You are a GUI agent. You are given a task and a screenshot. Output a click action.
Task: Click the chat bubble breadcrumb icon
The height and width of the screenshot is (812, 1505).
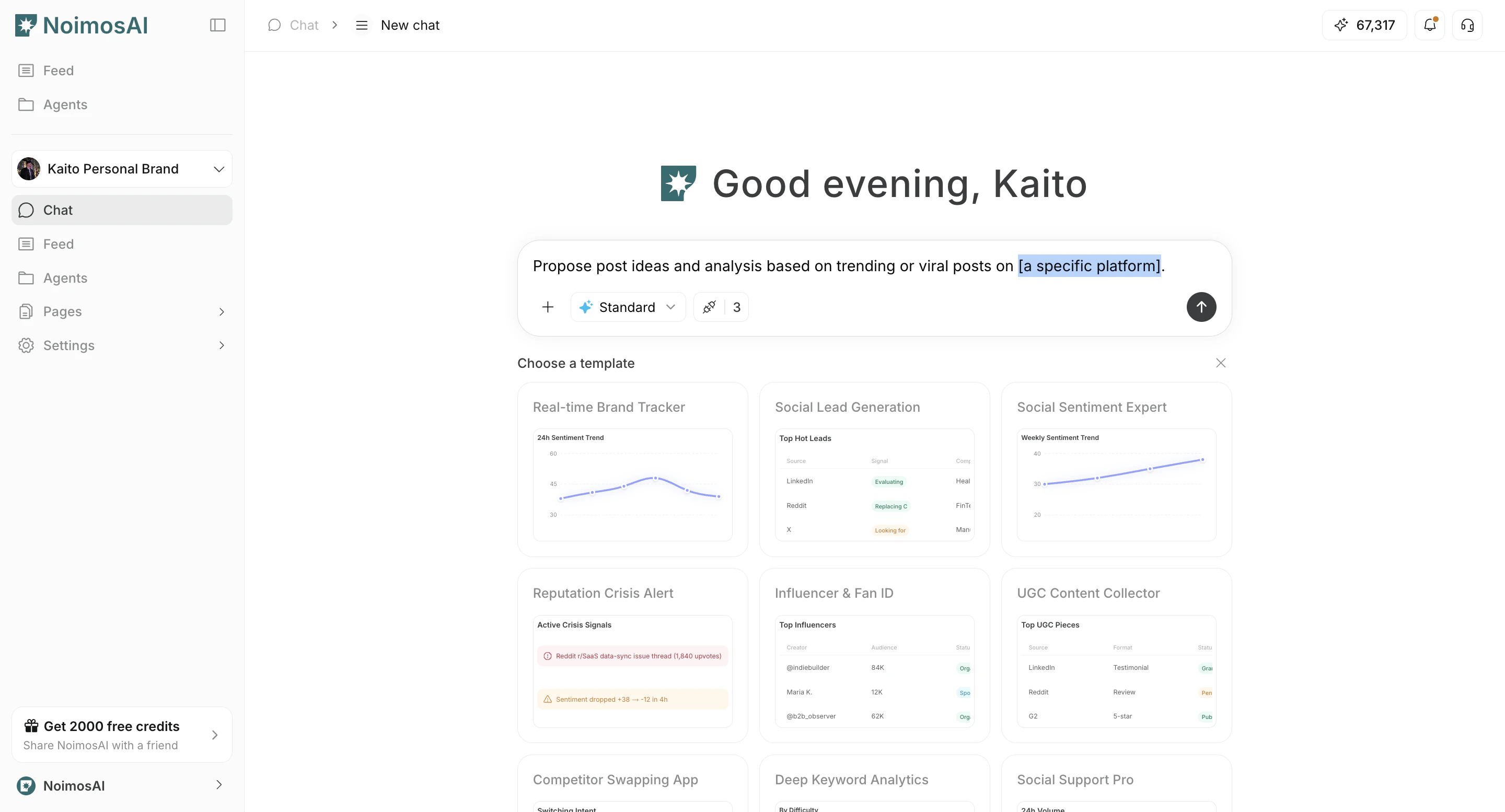pyautogui.click(x=274, y=25)
